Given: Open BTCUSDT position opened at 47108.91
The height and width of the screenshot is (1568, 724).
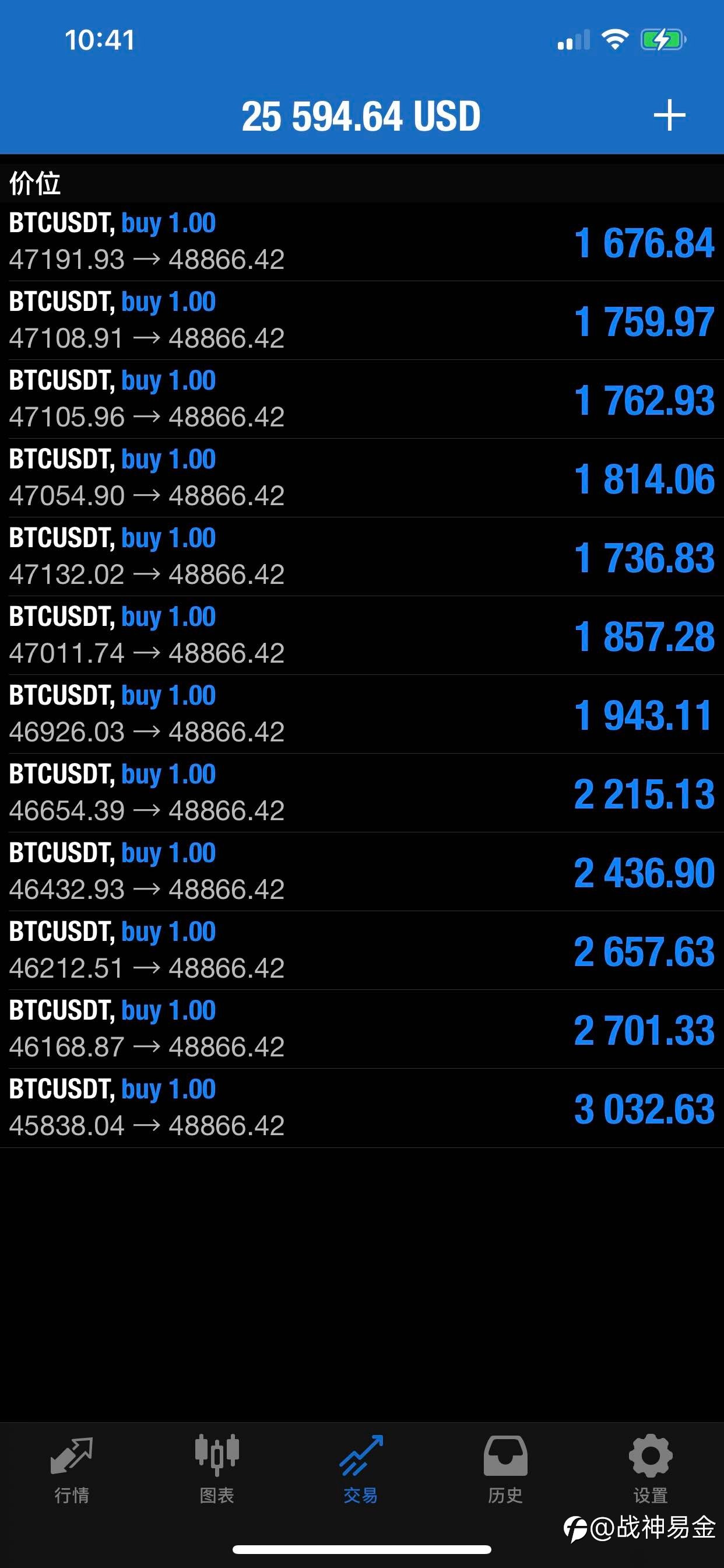Looking at the screenshot, I should point(362,320).
